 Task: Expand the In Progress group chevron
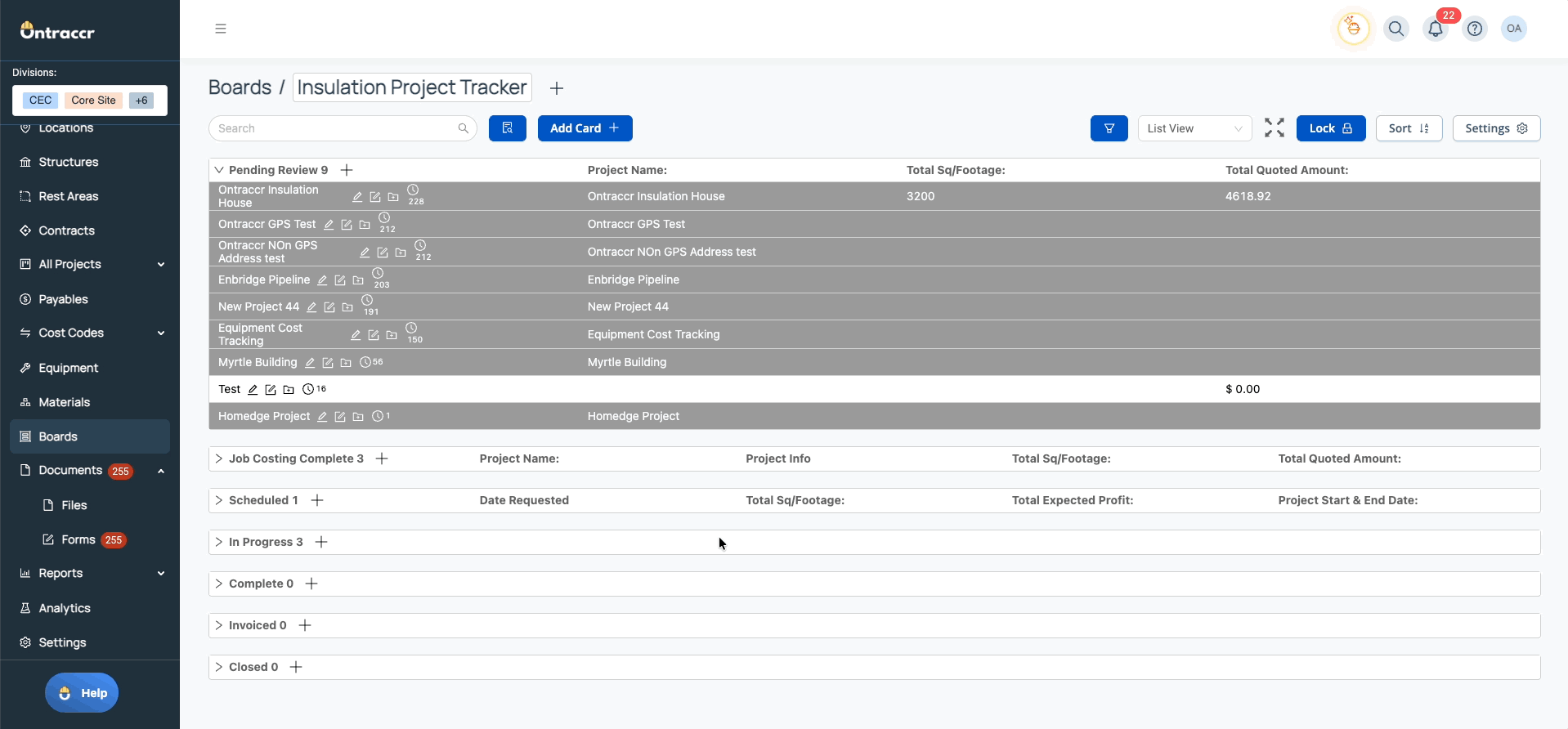[219, 542]
